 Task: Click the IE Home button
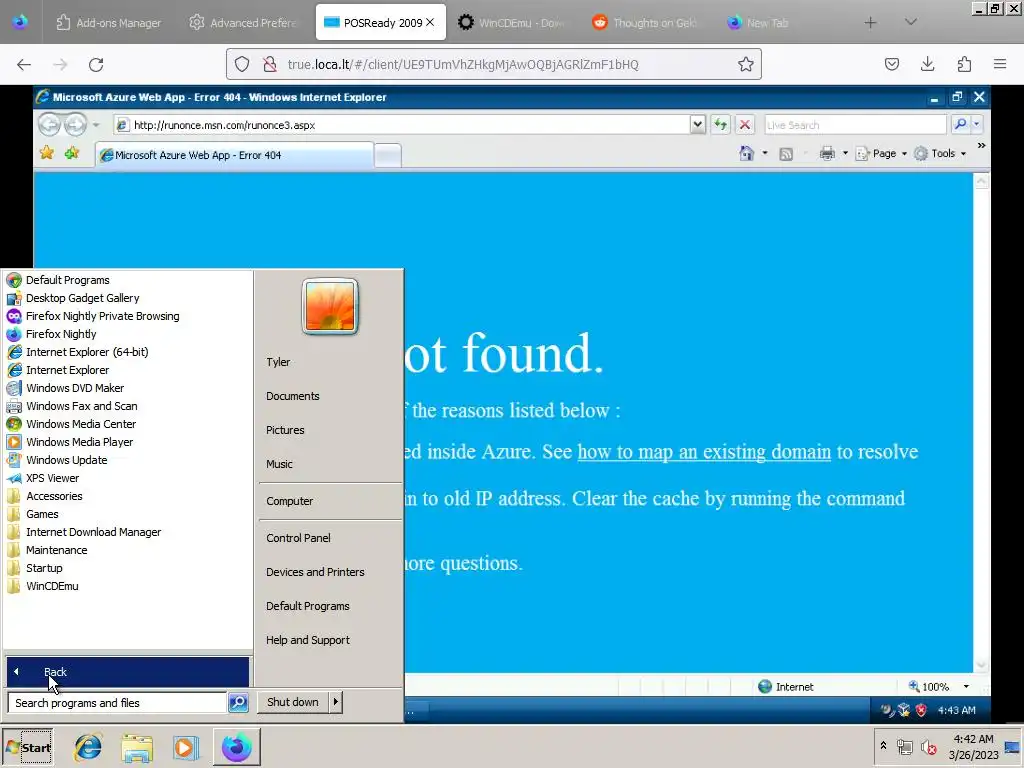coord(746,153)
